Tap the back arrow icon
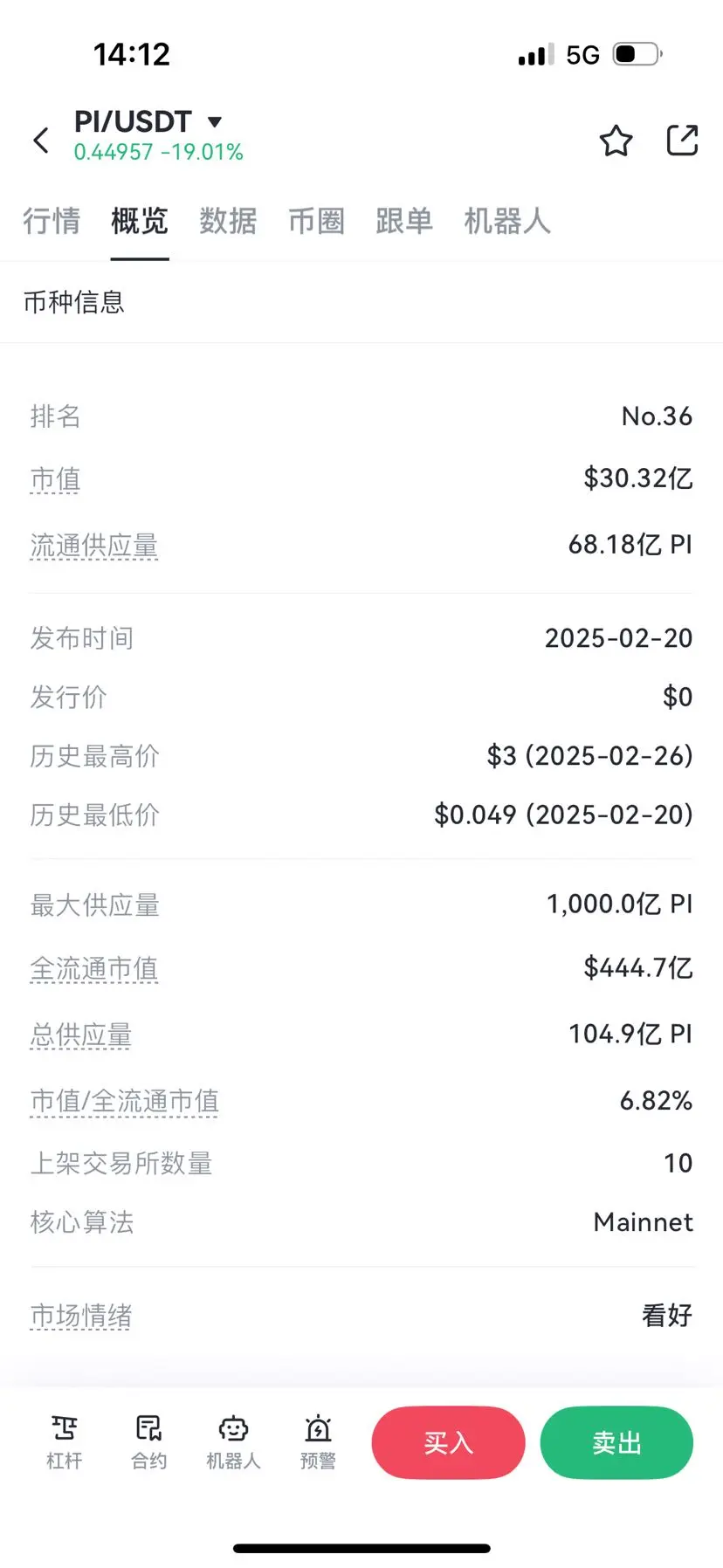The image size is (723, 1568). (x=40, y=140)
